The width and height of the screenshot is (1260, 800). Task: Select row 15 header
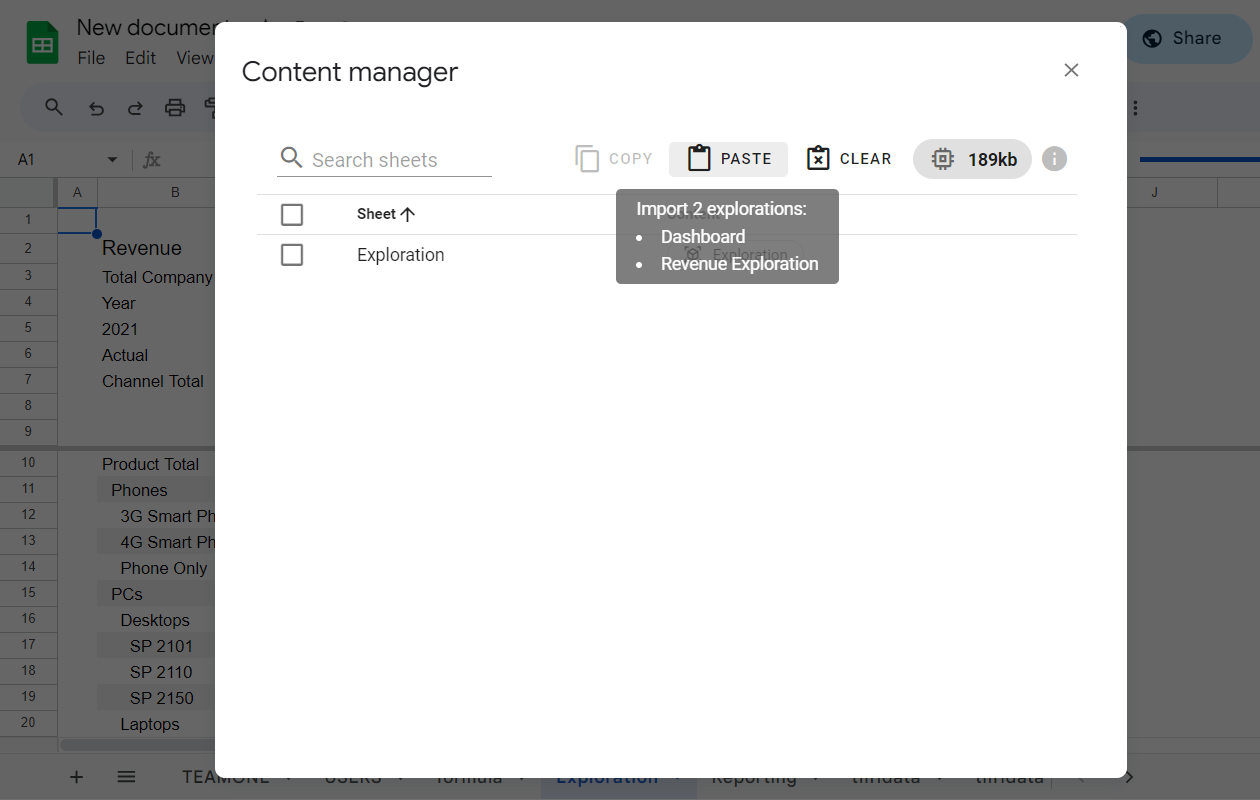click(28, 593)
